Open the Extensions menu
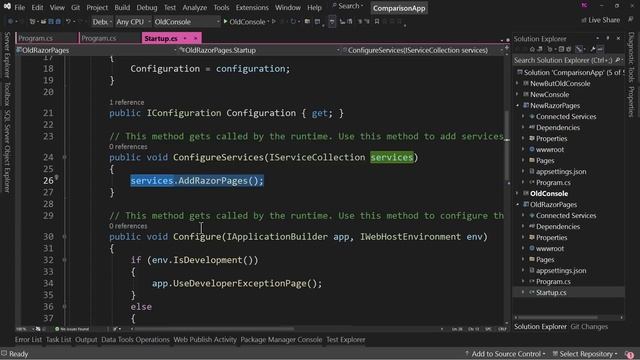Viewport: 640px width, 360px height. click(x=252, y=7)
